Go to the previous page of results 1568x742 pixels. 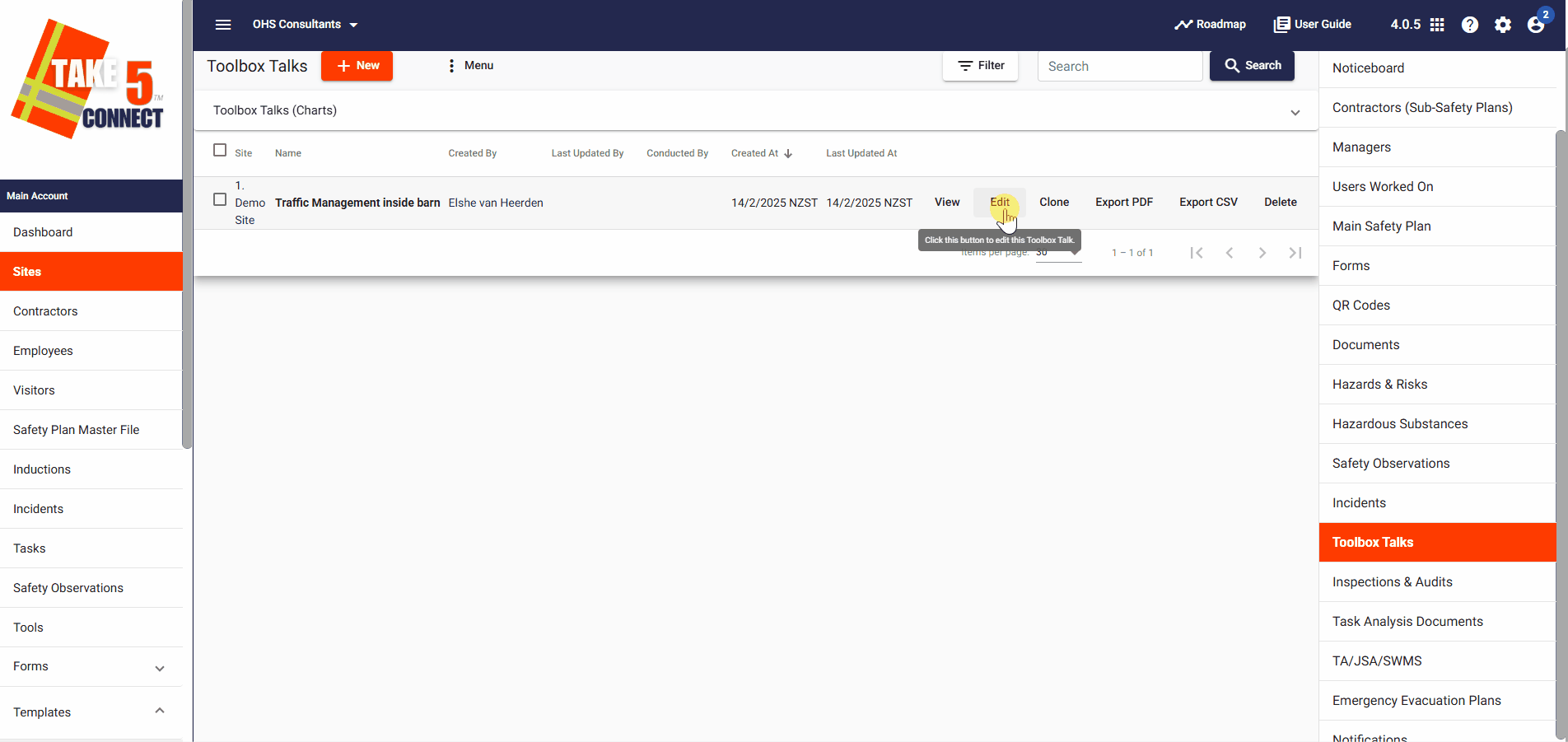tap(1230, 253)
